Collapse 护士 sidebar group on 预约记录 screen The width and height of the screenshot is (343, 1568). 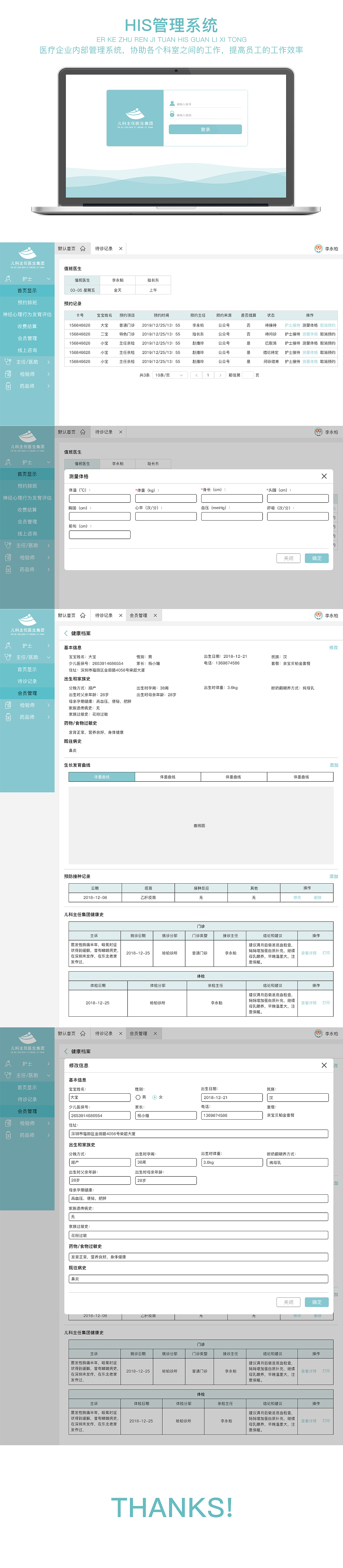tap(49, 279)
